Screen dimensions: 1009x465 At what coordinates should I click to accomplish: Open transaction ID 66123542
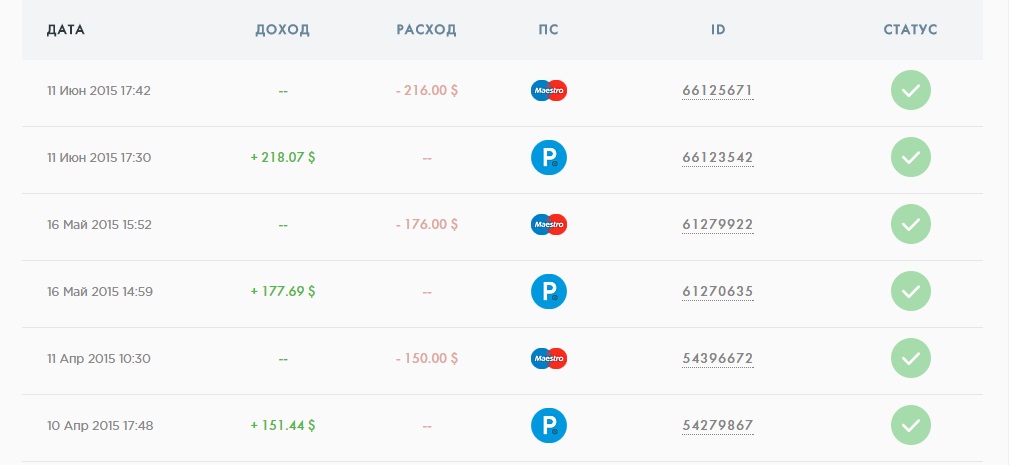pos(717,158)
